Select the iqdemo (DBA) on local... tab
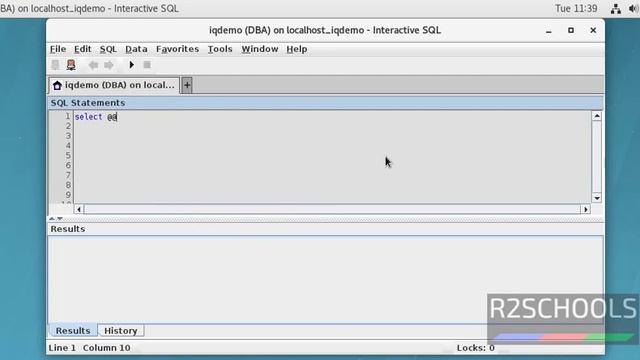The image size is (640, 360). (114, 85)
